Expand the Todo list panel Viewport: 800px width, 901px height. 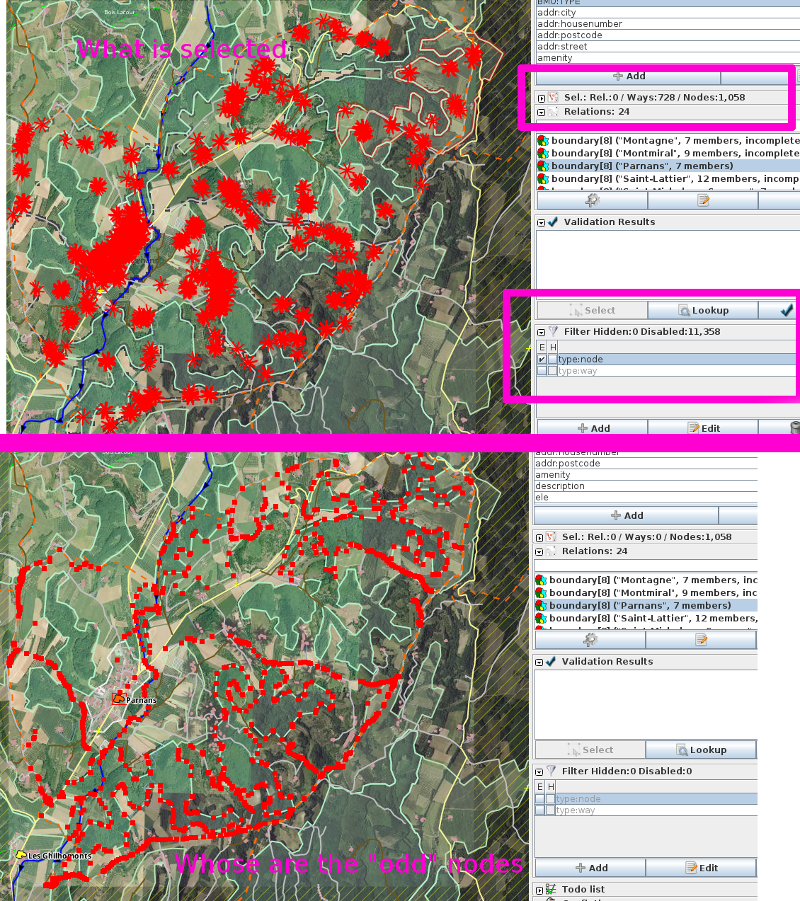539,890
